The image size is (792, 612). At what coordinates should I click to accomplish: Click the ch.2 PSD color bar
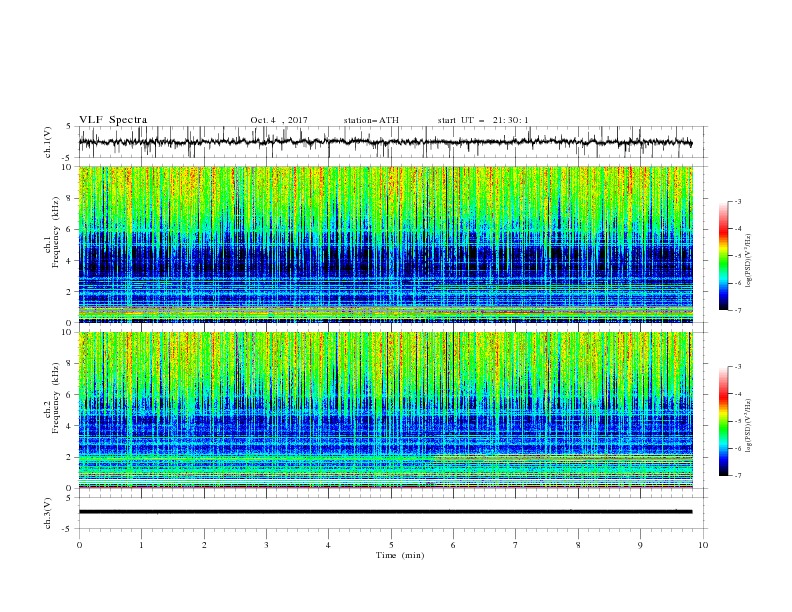pyautogui.click(x=723, y=421)
